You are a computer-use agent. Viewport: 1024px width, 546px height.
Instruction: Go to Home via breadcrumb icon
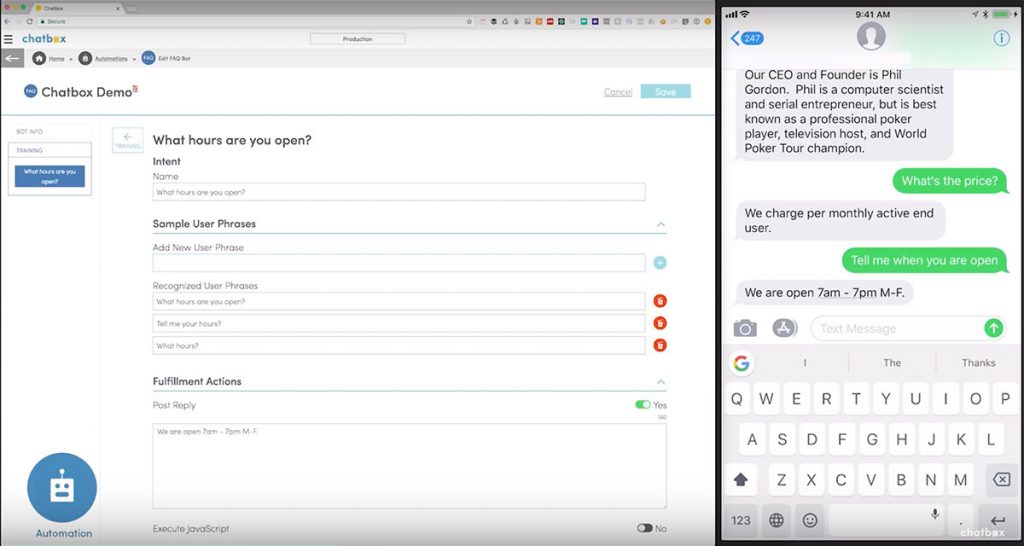(x=39, y=58)
